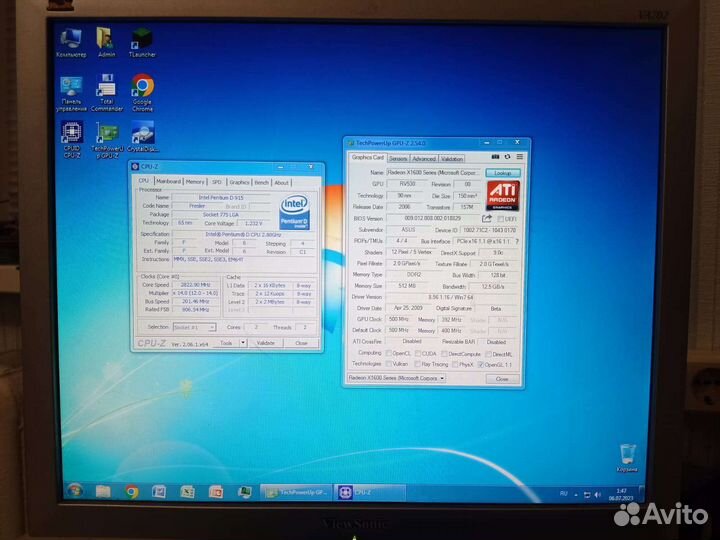The image size is (720, 540).
Task: Toggle the OpenCL checkbox
Action: tap(388, 354)
